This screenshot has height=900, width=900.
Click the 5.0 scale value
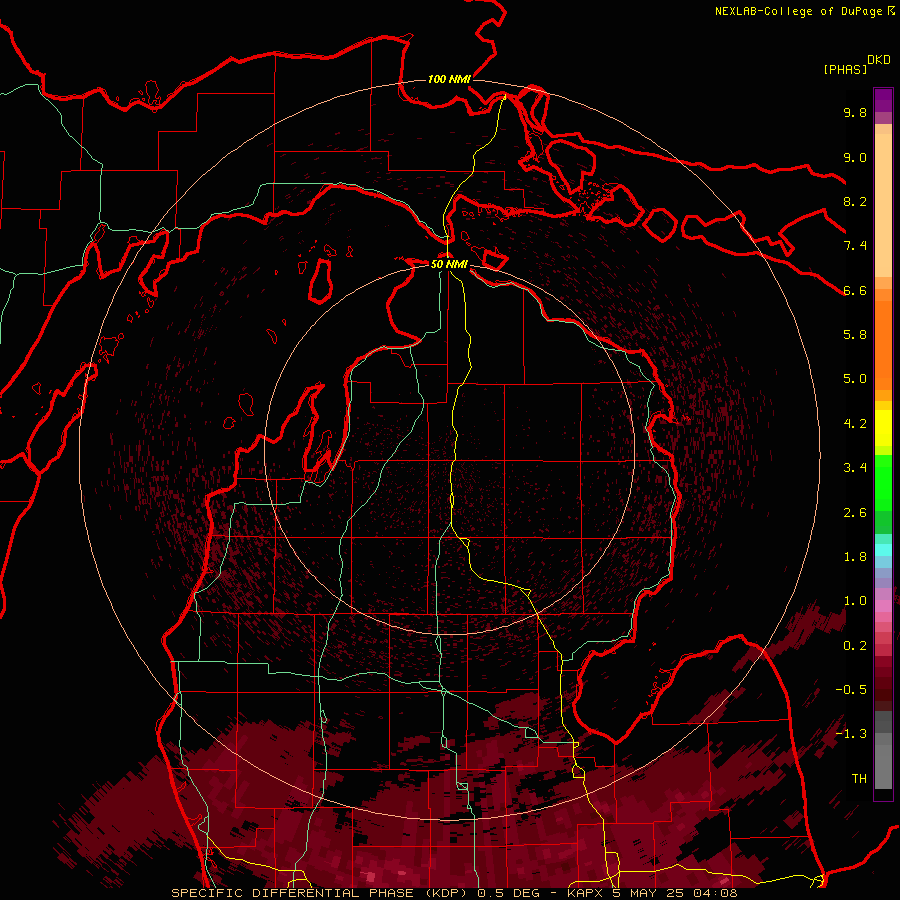[855, 379]
